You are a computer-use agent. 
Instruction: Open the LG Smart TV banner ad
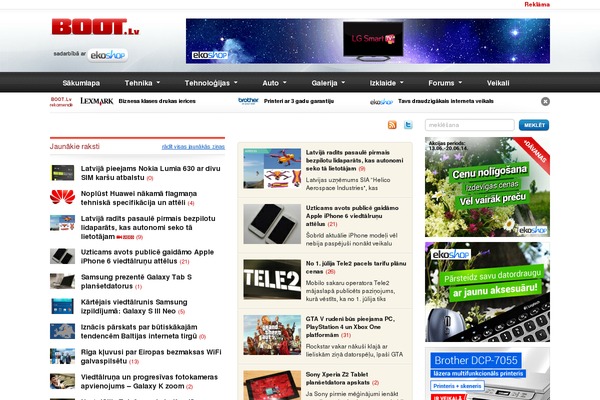point(368,41)
